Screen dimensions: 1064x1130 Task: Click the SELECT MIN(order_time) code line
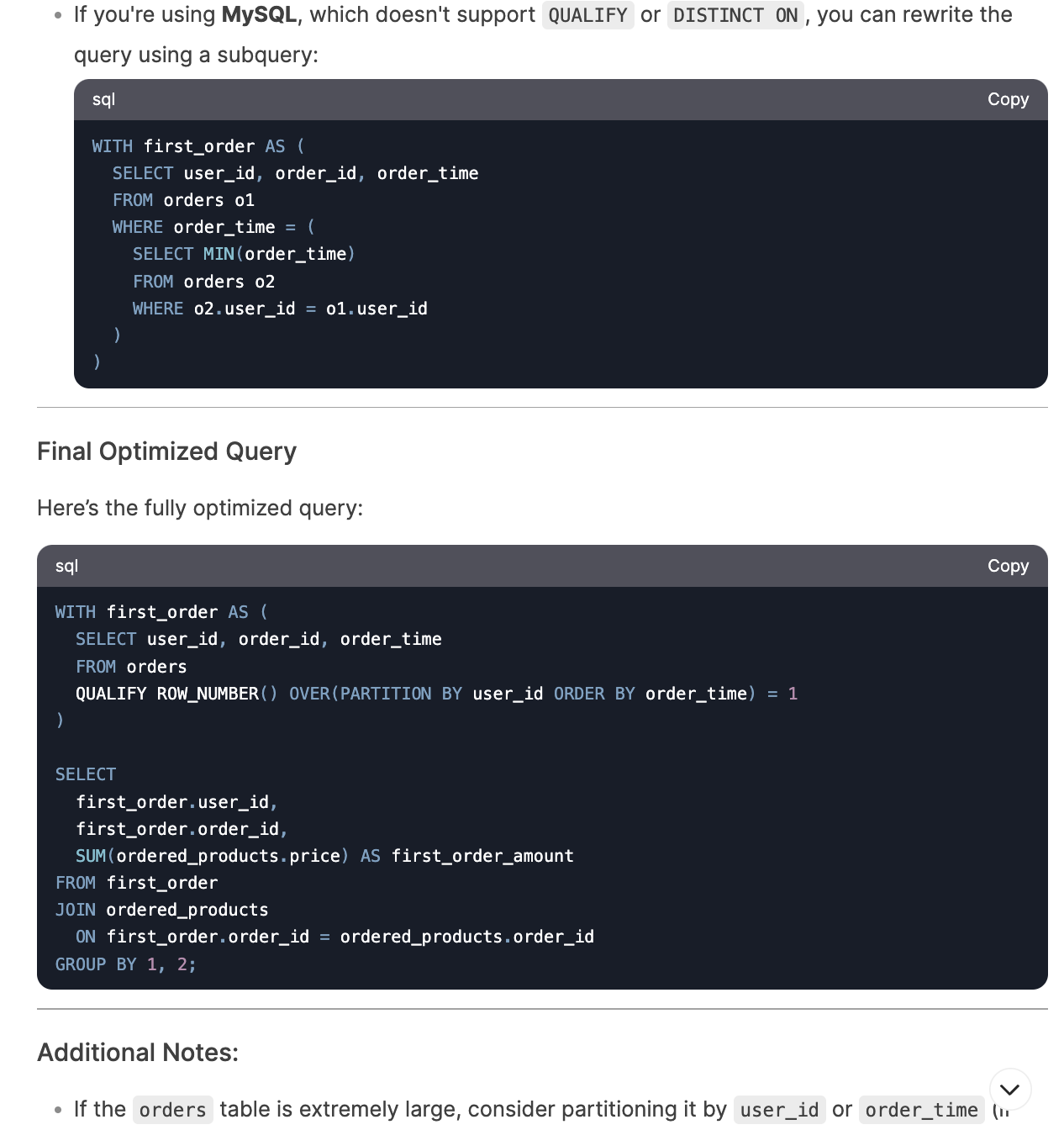click(244, 254)
